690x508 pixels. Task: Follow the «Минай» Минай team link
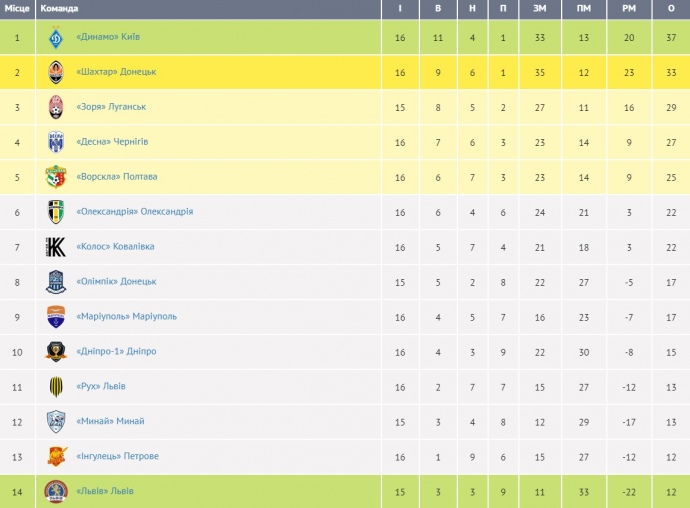110,422
